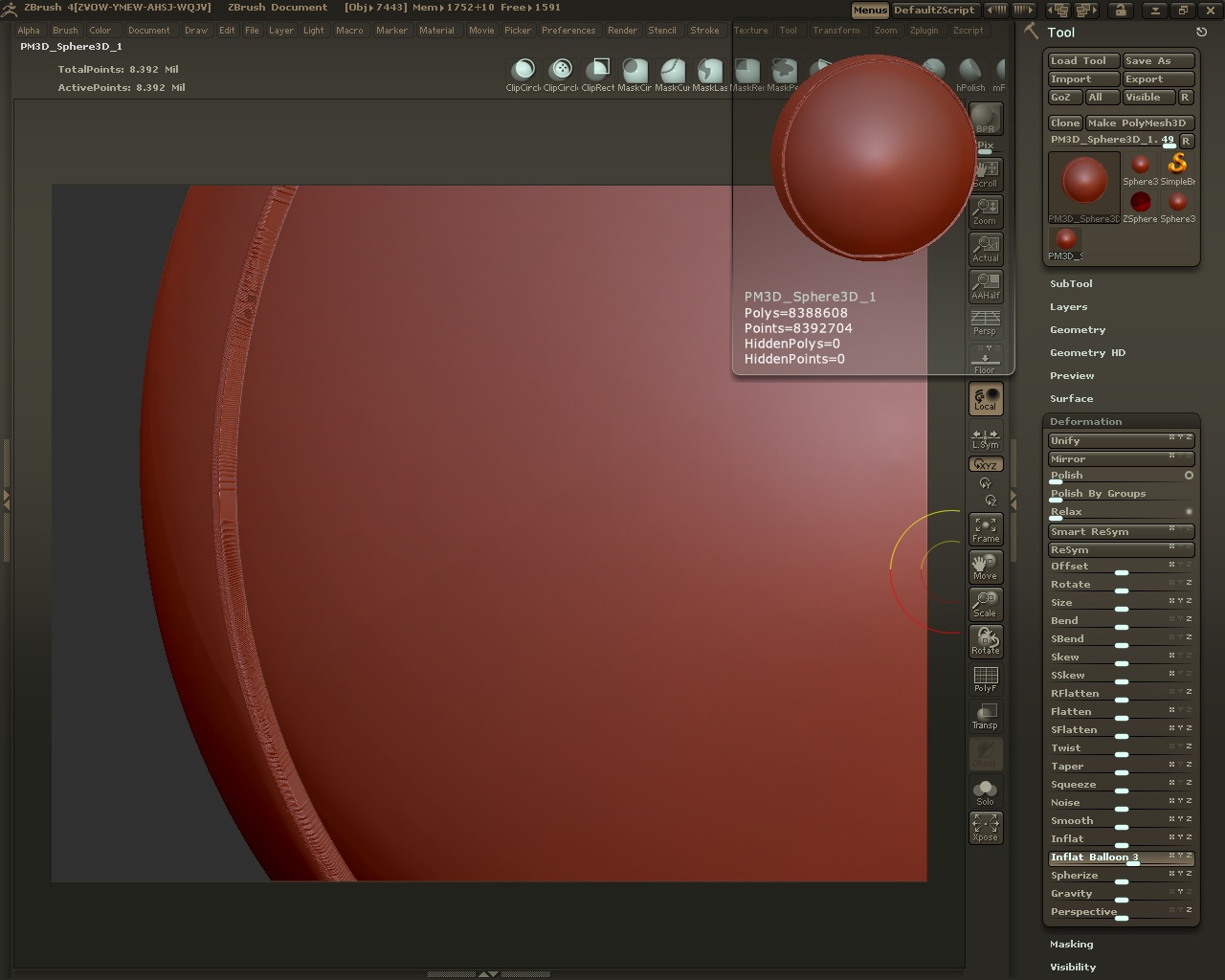Toggle PolyF polyframe display
This screenshot has width=1225, height=980.
985,679
